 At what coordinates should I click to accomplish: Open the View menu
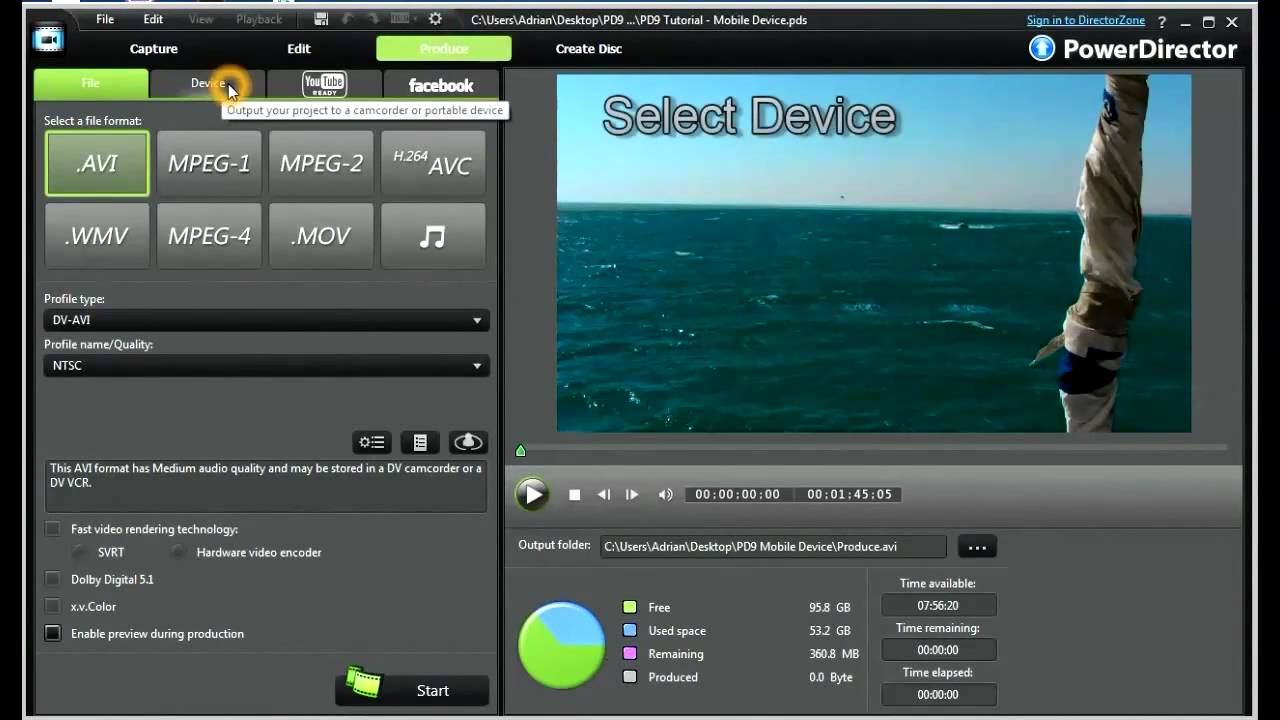tap(201, 19)
